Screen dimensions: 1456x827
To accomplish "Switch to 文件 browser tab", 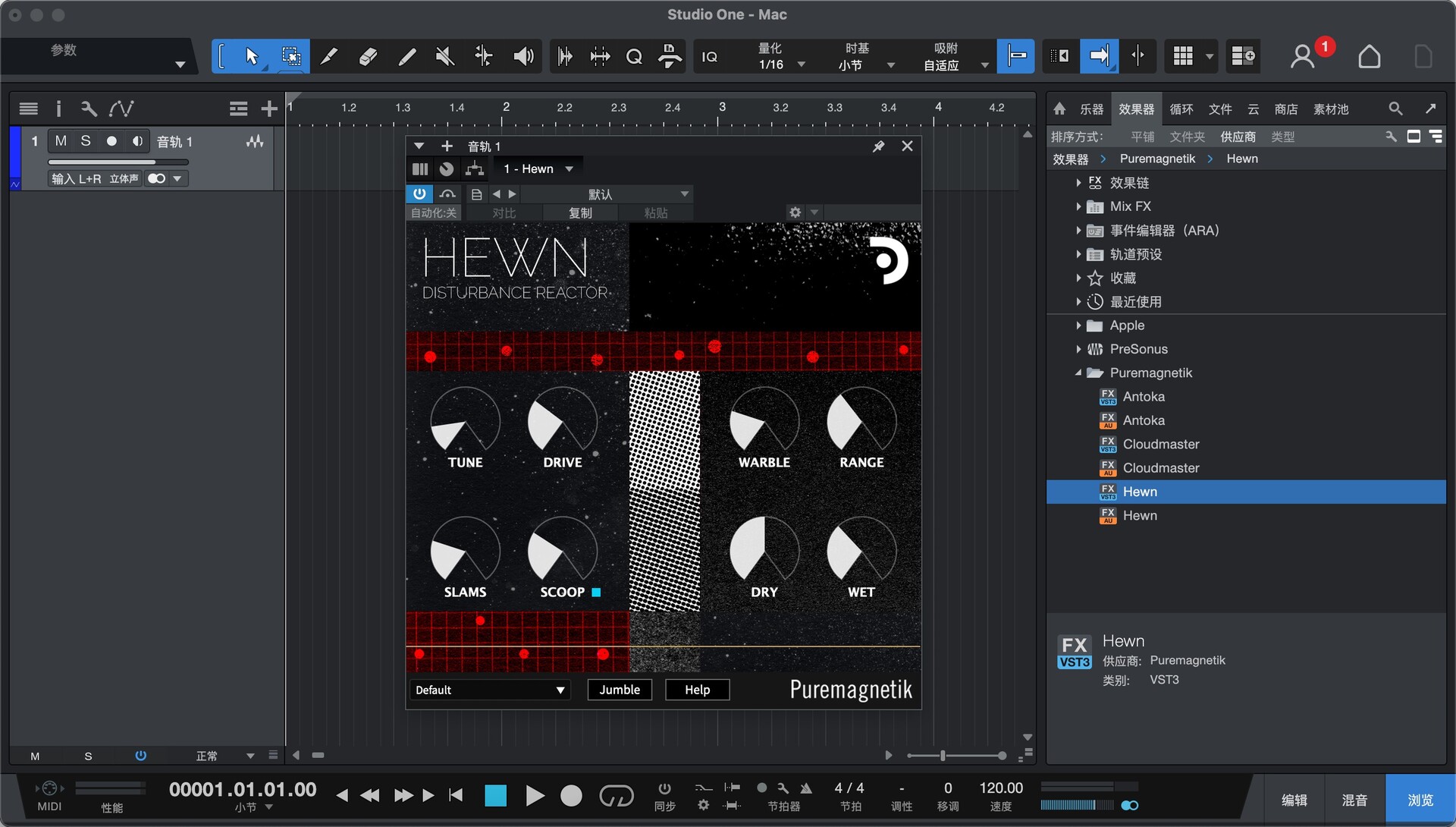I will tap(1219, 109).
